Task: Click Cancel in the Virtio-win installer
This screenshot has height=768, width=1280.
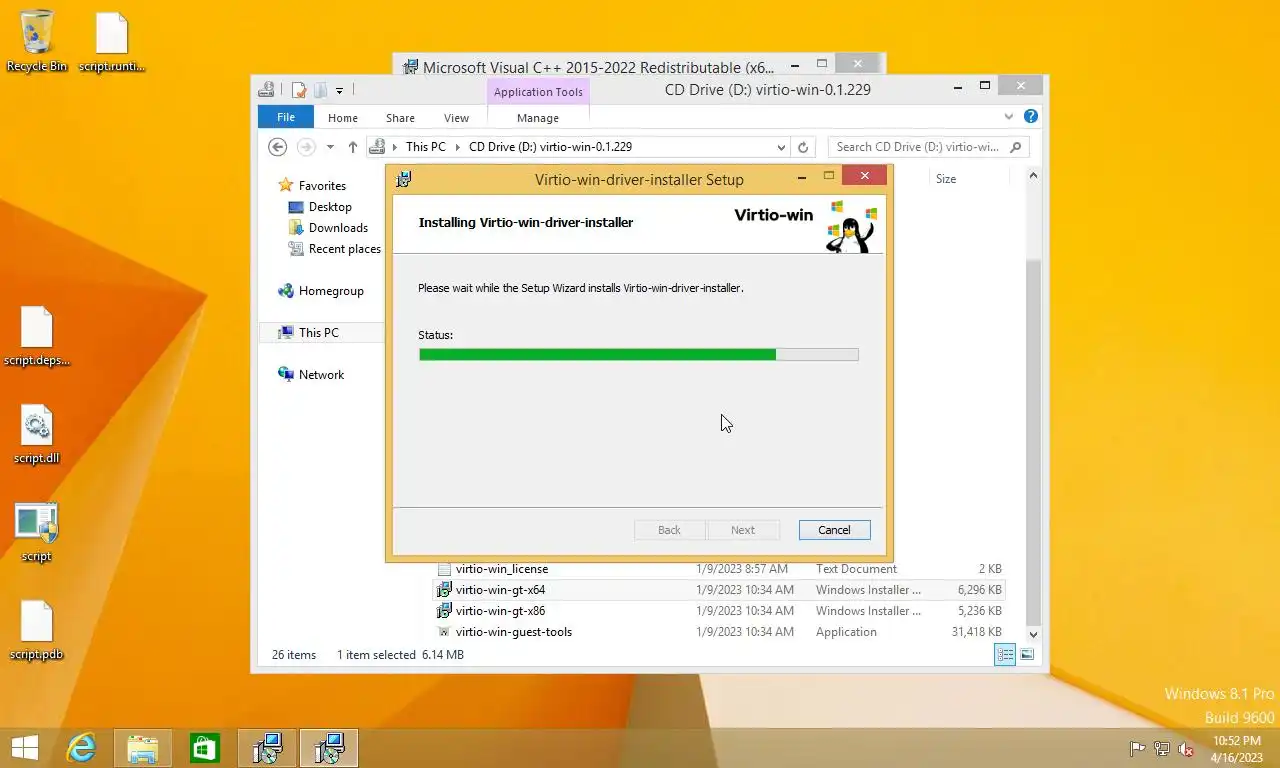Action: click(x=834, y=530)
